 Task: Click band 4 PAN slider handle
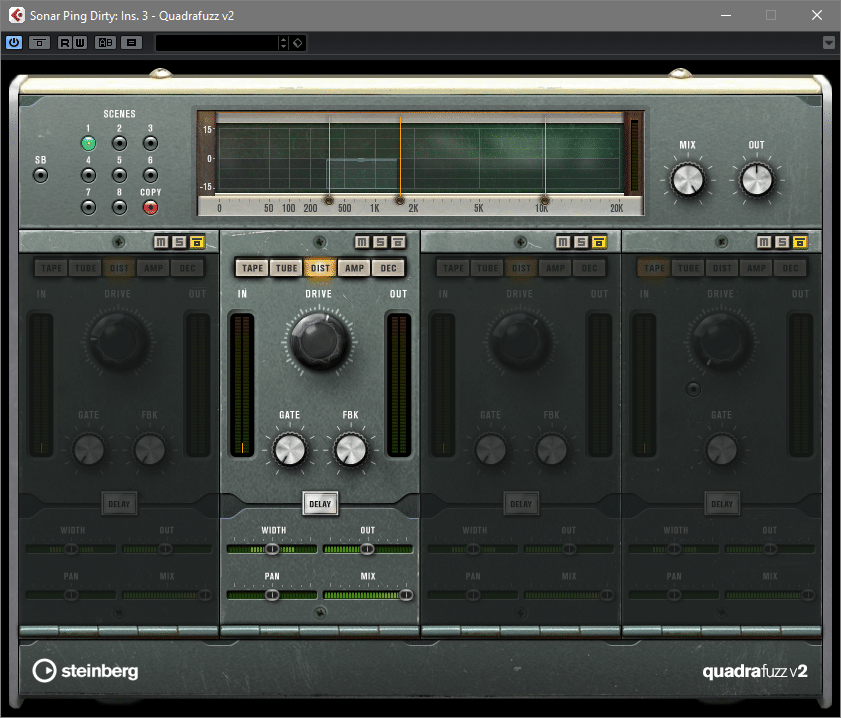tap(674, 595)
